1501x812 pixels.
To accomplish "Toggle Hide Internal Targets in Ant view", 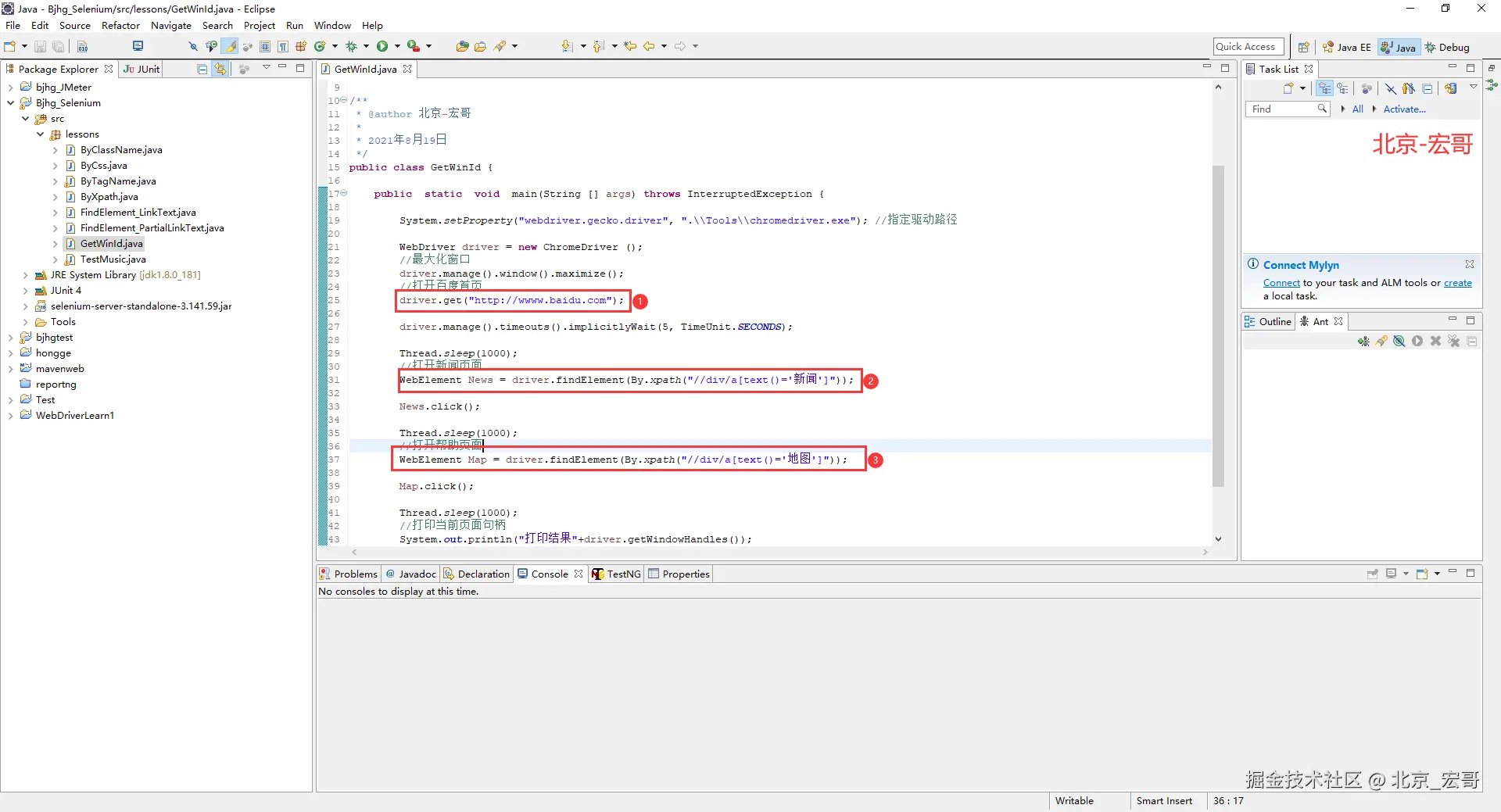I will 1399,342.
